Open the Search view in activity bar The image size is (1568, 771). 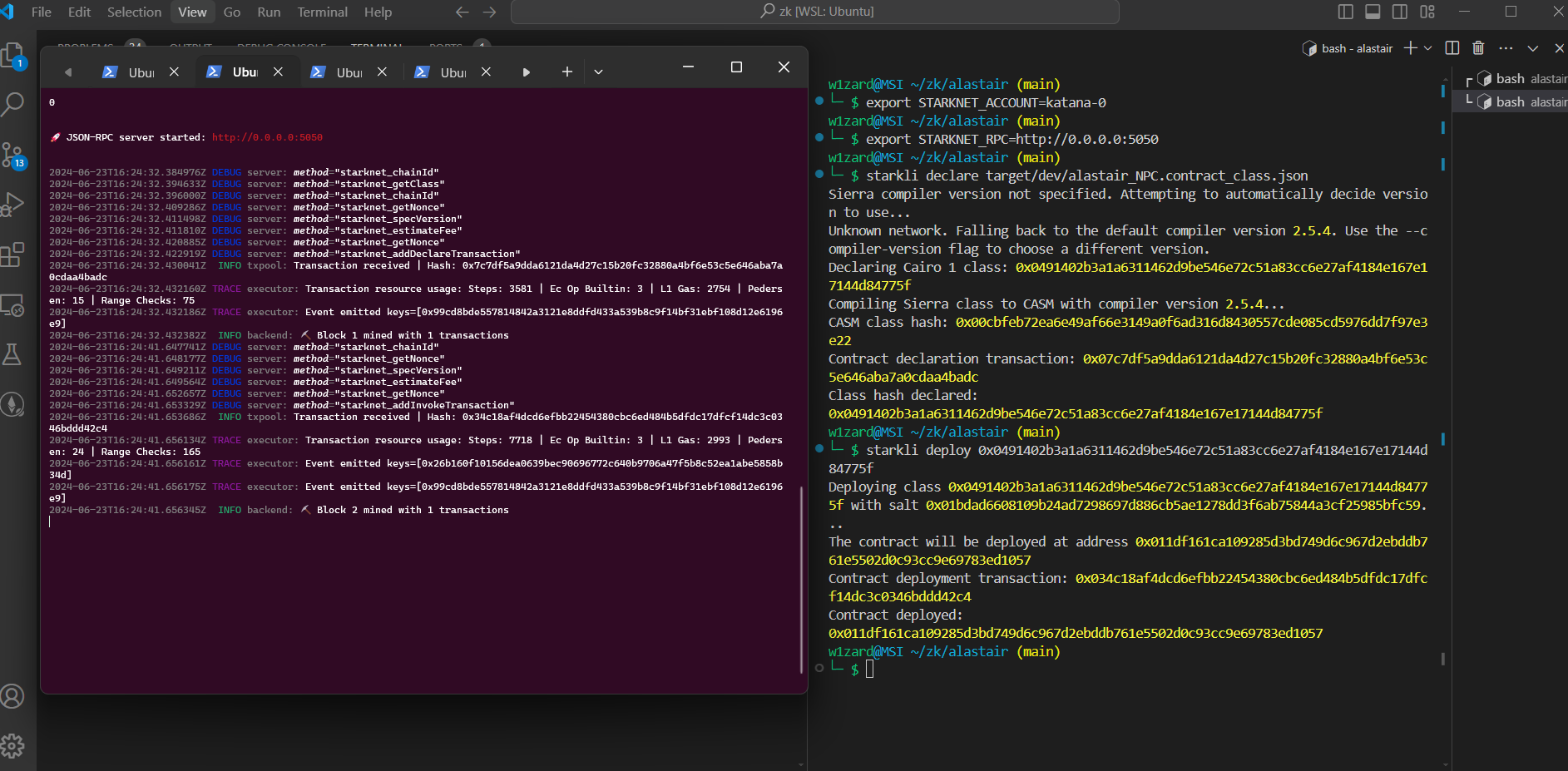12,105
